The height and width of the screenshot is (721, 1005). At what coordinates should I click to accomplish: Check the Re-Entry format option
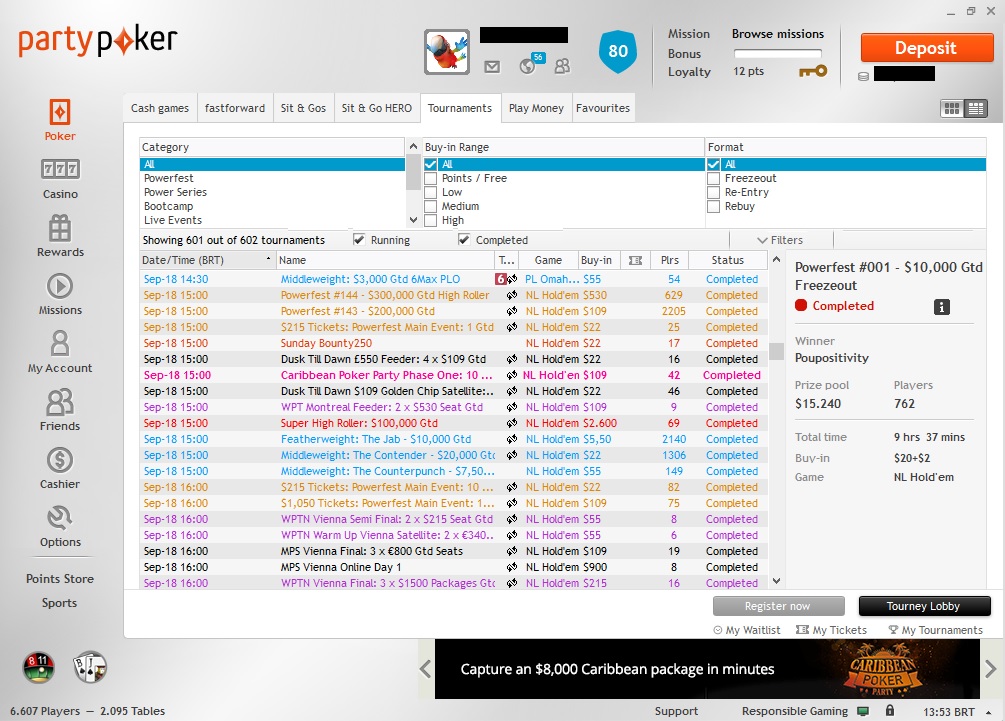click(x=713, y=192)
